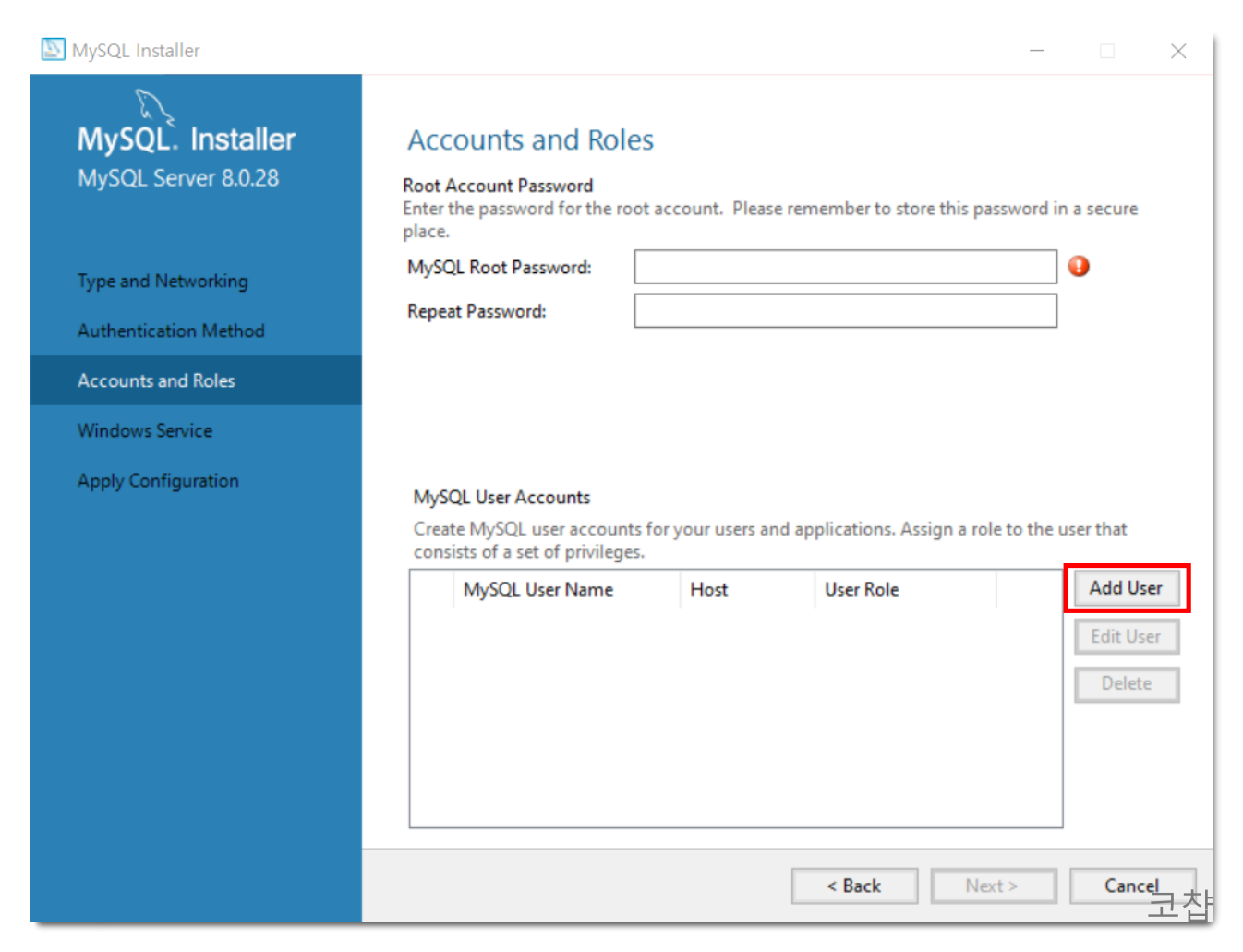Open the Type and Networking step

163,281
